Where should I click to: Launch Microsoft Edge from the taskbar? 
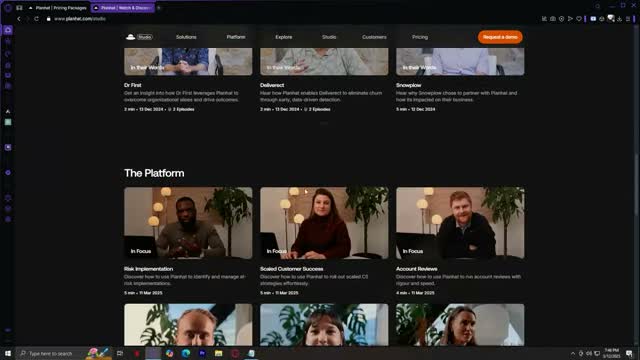click(x=186, y=353)
